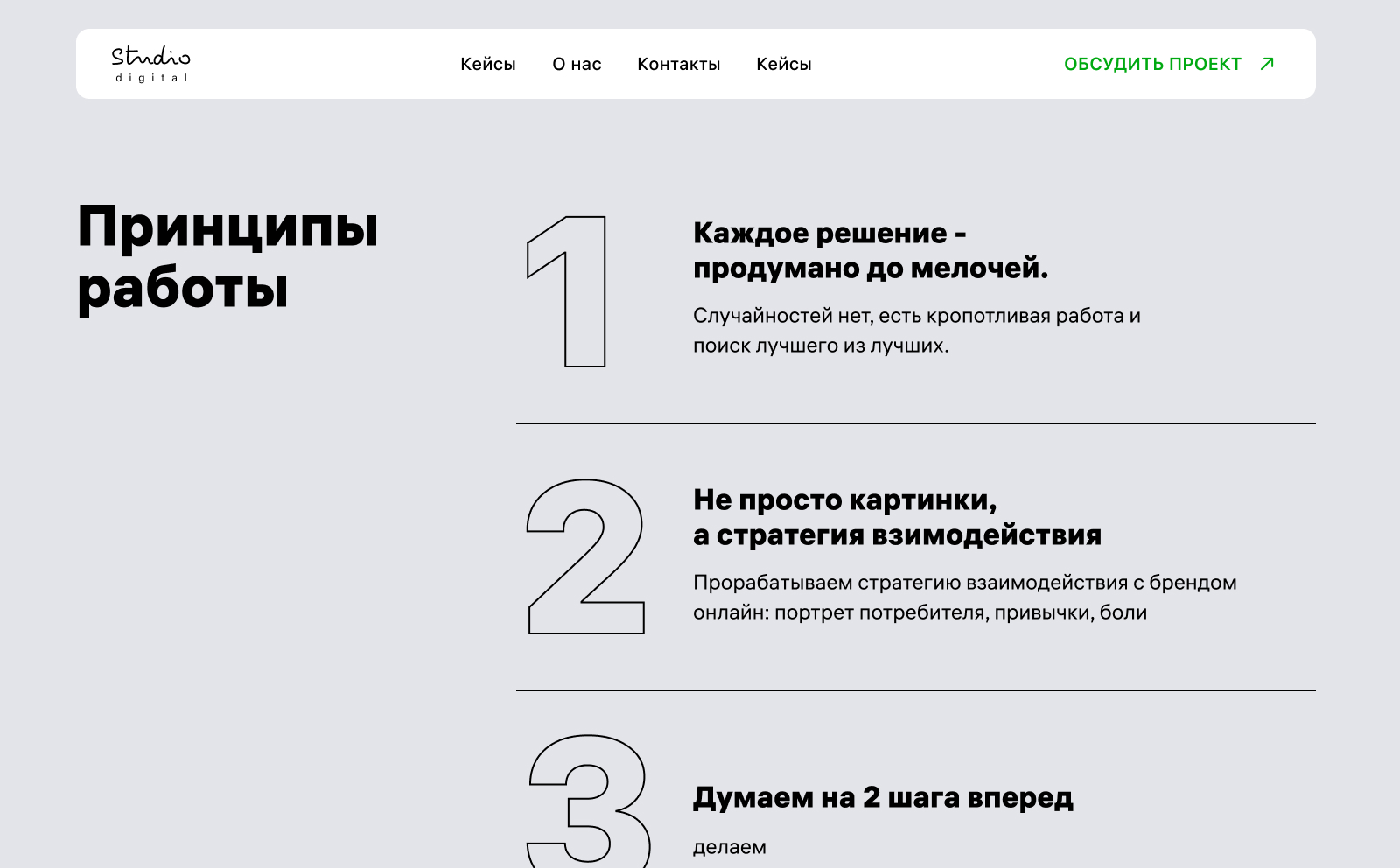This screenshot has width=1400, height=868.
Task: Click the digital text under the logo
Action: [x=150, y=78]
